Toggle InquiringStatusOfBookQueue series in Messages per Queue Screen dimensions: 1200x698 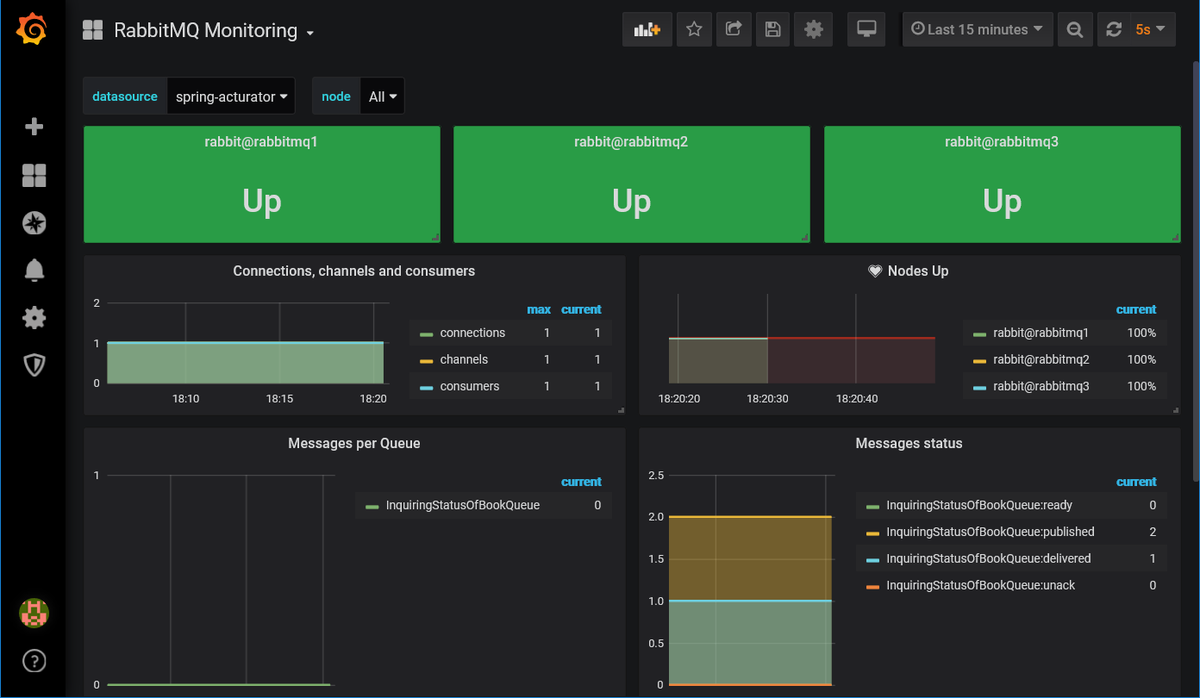click(x=463, y=506)
